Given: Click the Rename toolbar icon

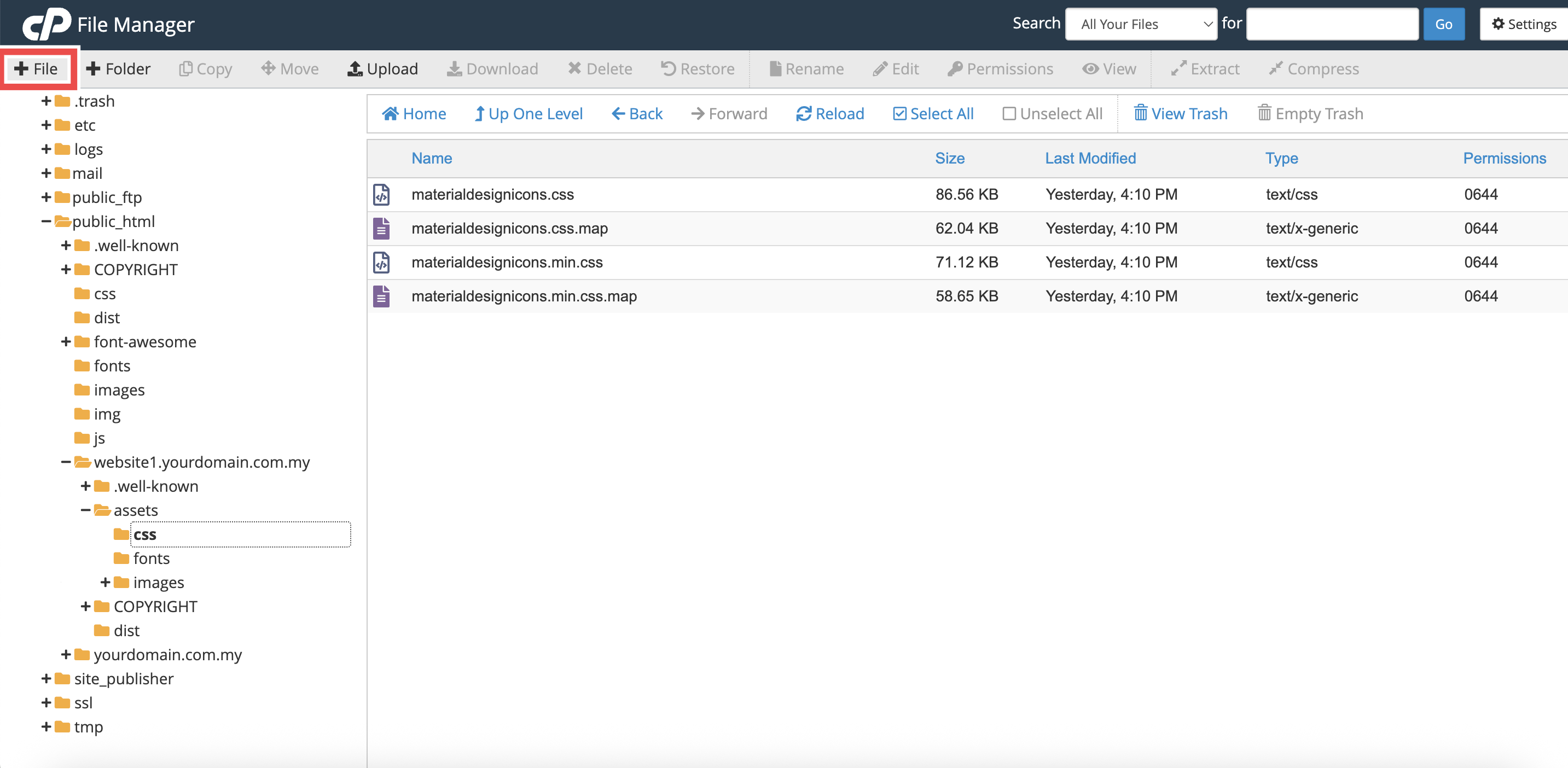Looking at the screenshot, I should [x=775, y=69].
